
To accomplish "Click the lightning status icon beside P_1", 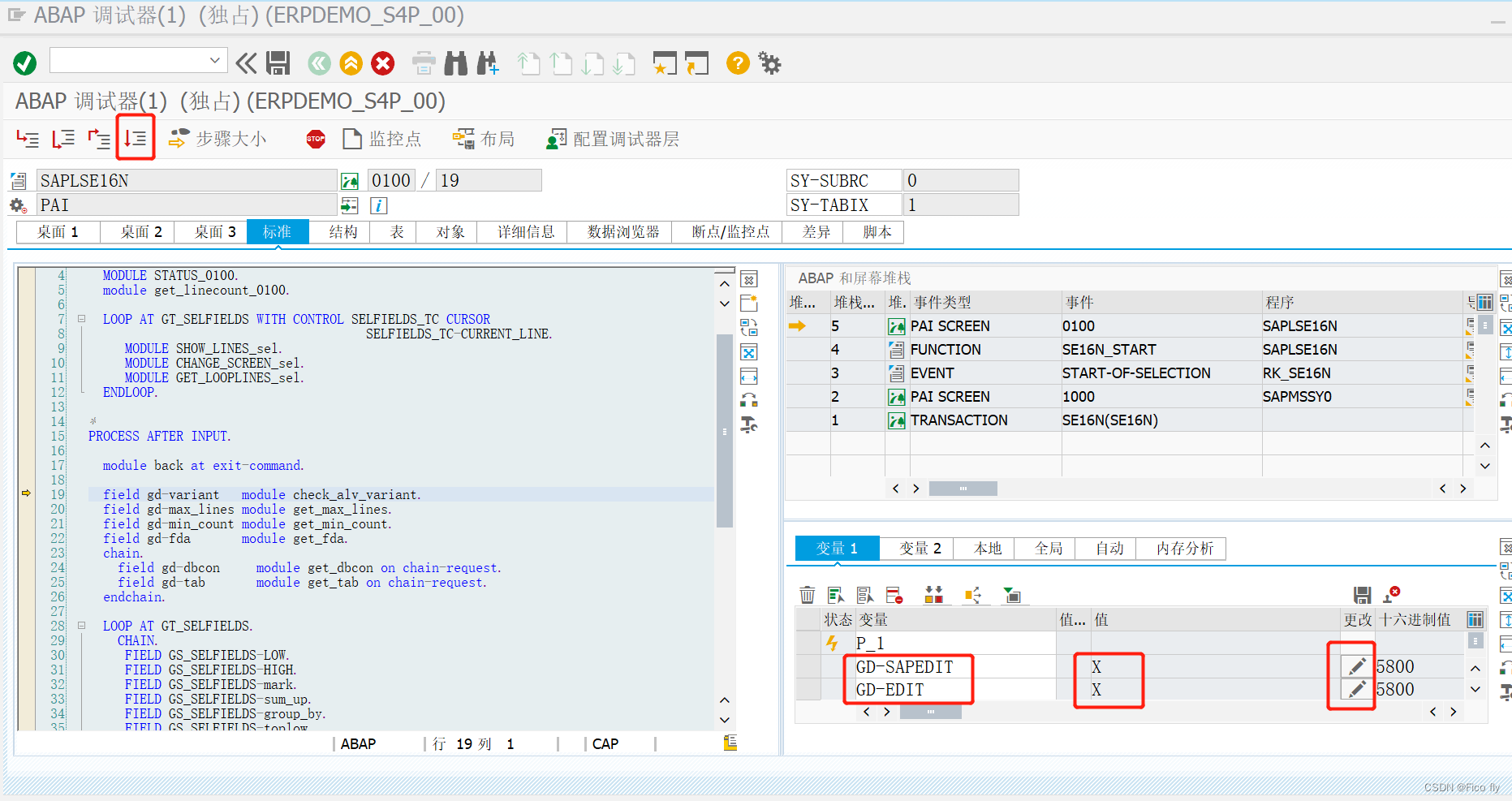I will [832, 642].
